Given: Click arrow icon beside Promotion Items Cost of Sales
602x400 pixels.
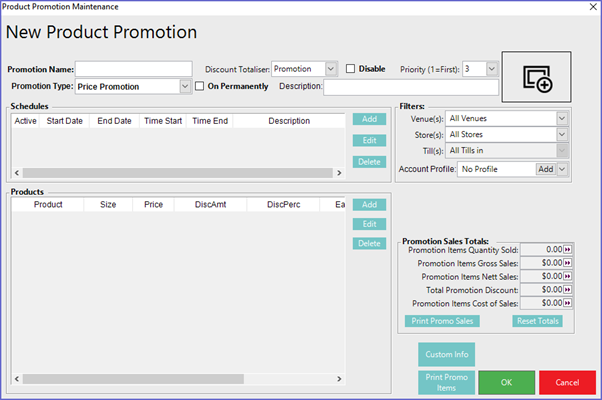Looking at the screenshot, I should (x=568, y=302).
